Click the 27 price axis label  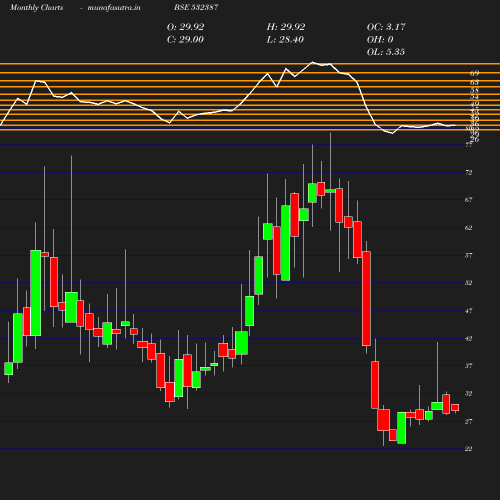point(469,421)
